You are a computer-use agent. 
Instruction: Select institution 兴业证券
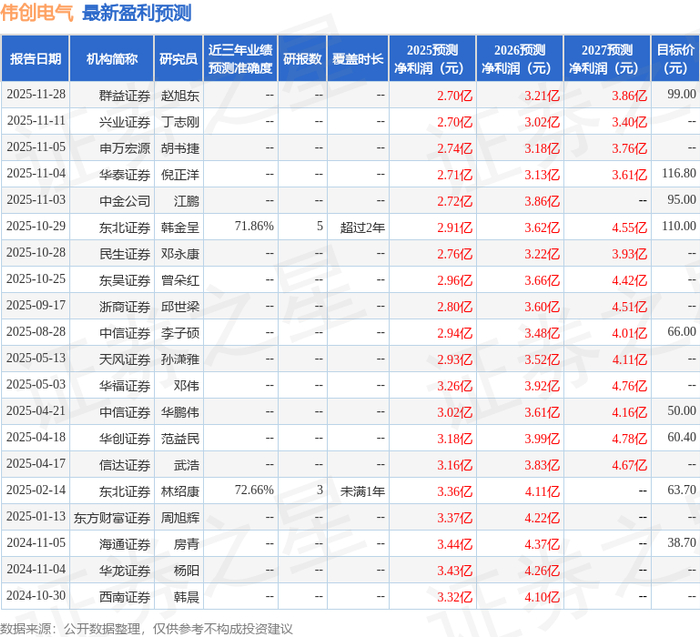pyautogui.click(x=125, y=122)
